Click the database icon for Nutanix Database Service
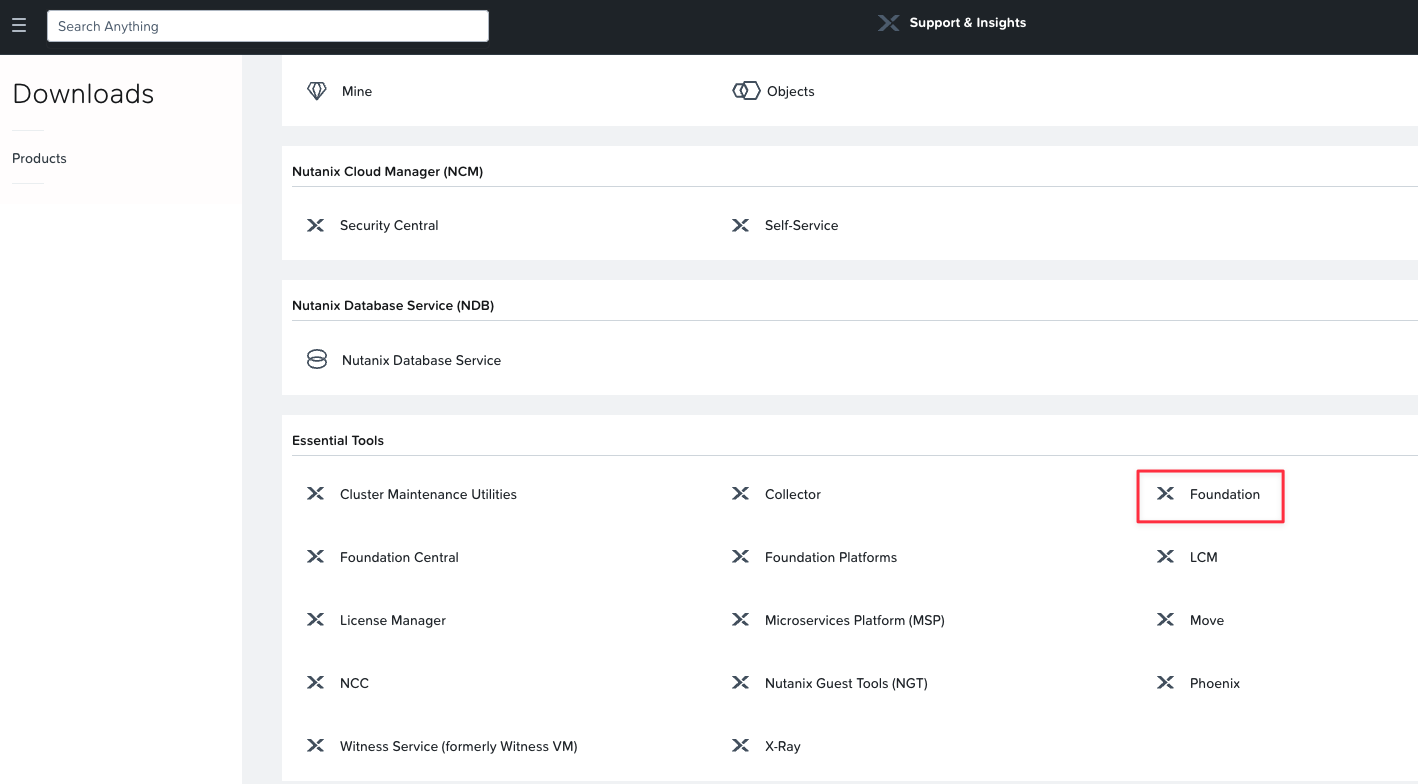This screenshot has height=784, width=1418. [317, 360]
